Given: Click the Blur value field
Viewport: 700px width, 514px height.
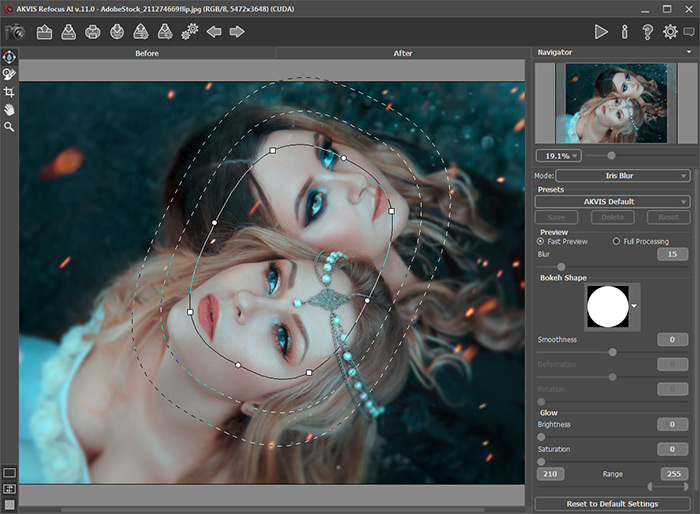Looking at the screenshot, I should tap(672, 254).
